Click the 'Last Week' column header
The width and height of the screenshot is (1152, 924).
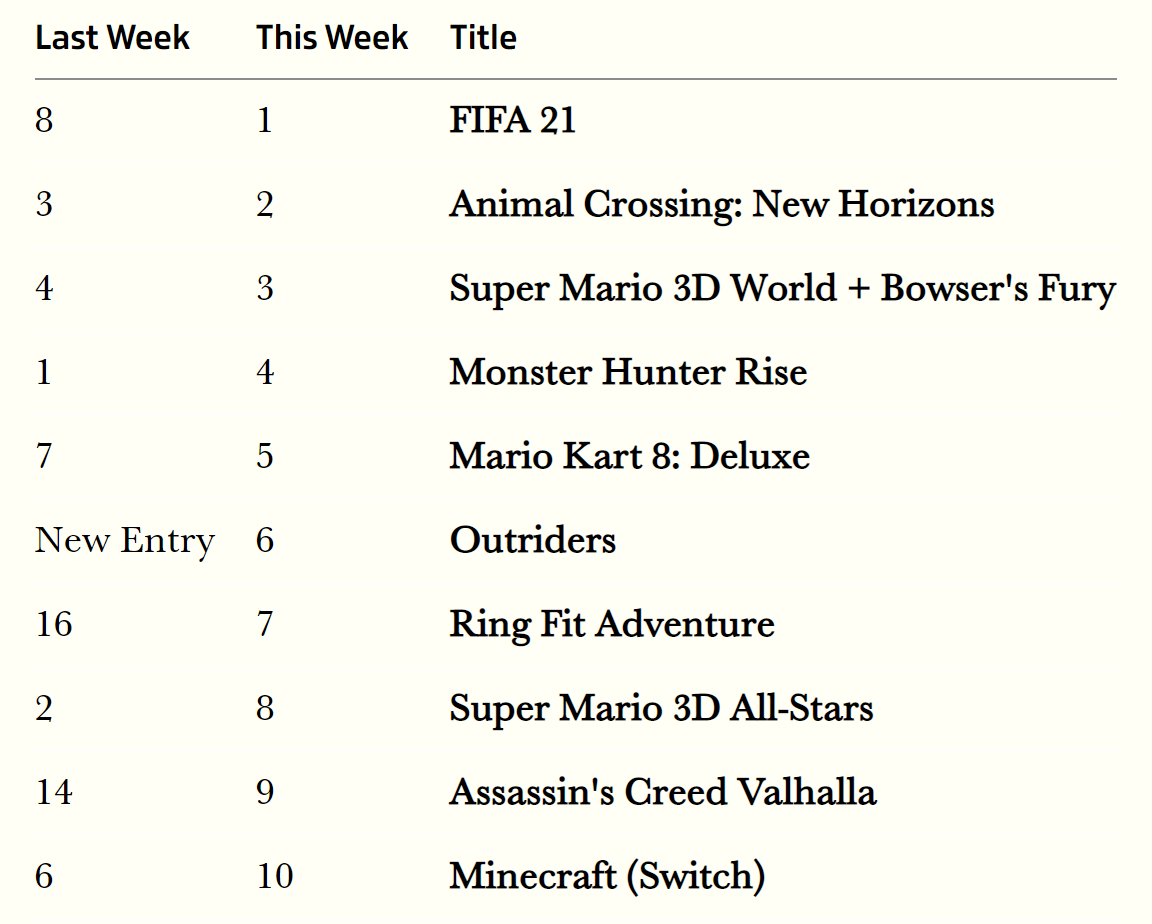point(112,37)
